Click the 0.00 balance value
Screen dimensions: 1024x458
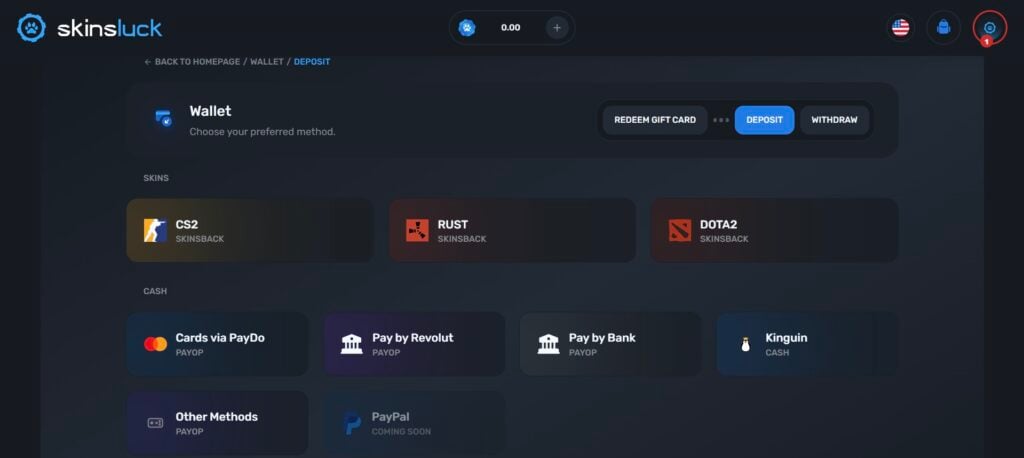(x=511, y=27)
